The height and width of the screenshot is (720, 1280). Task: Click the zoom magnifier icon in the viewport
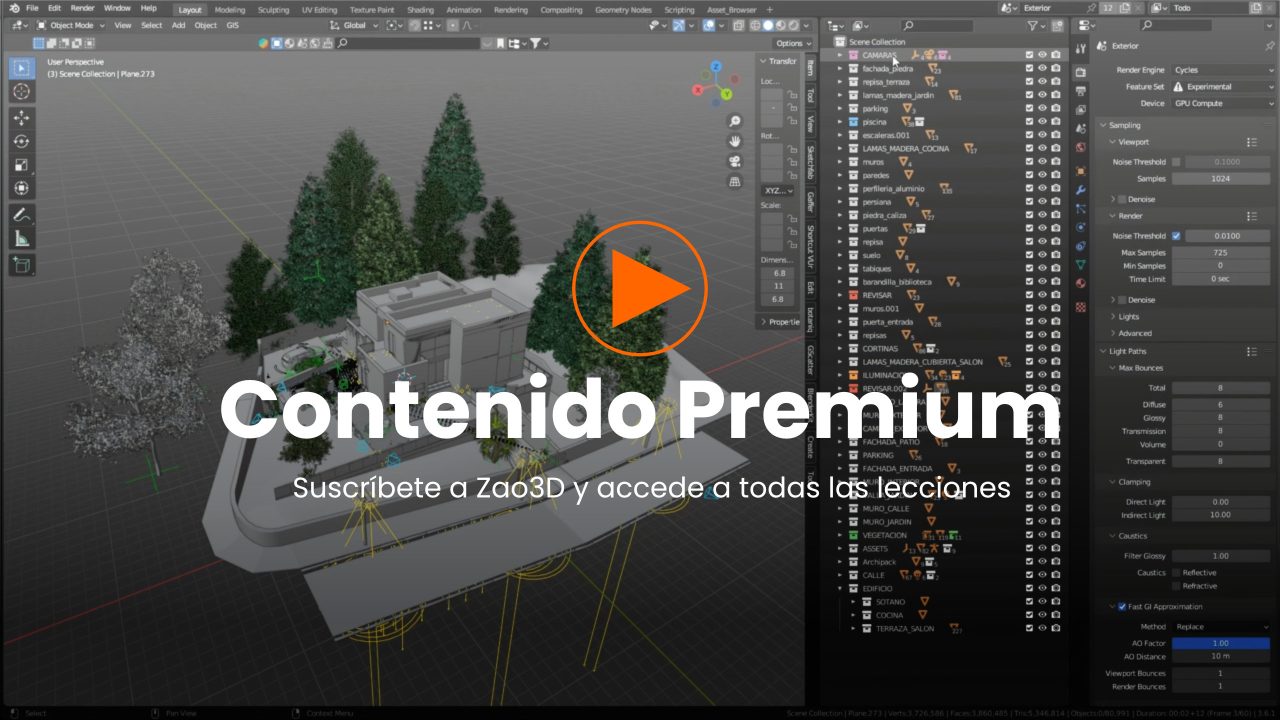pos(734,119)
